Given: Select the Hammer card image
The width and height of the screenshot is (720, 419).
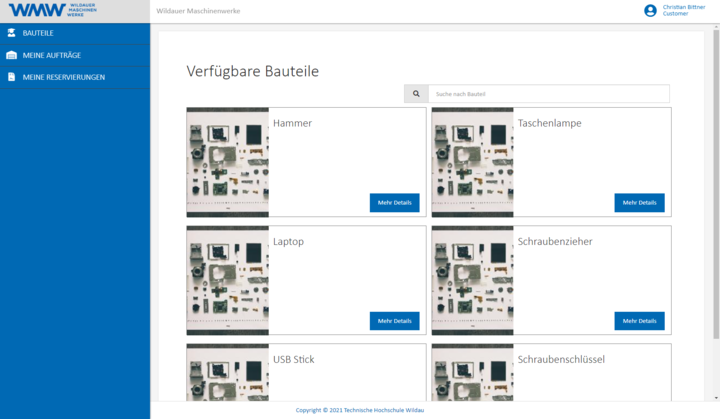Looking at the screenshot, I should pyautogui.click(x=228, y=162).
